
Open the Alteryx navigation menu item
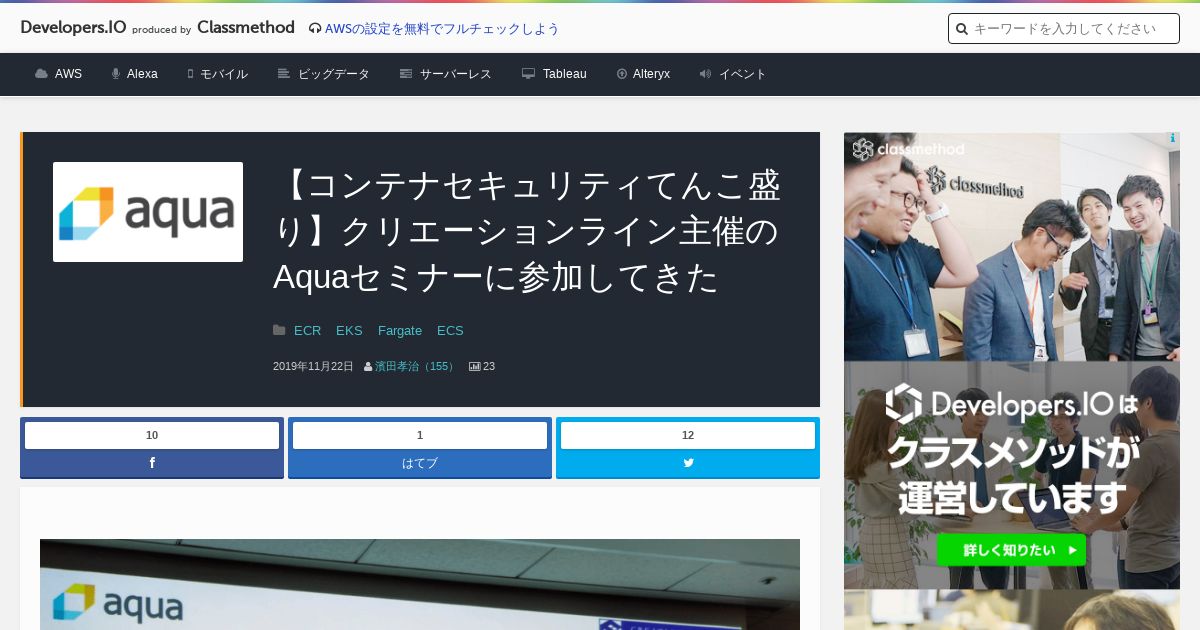click(651, 74)
